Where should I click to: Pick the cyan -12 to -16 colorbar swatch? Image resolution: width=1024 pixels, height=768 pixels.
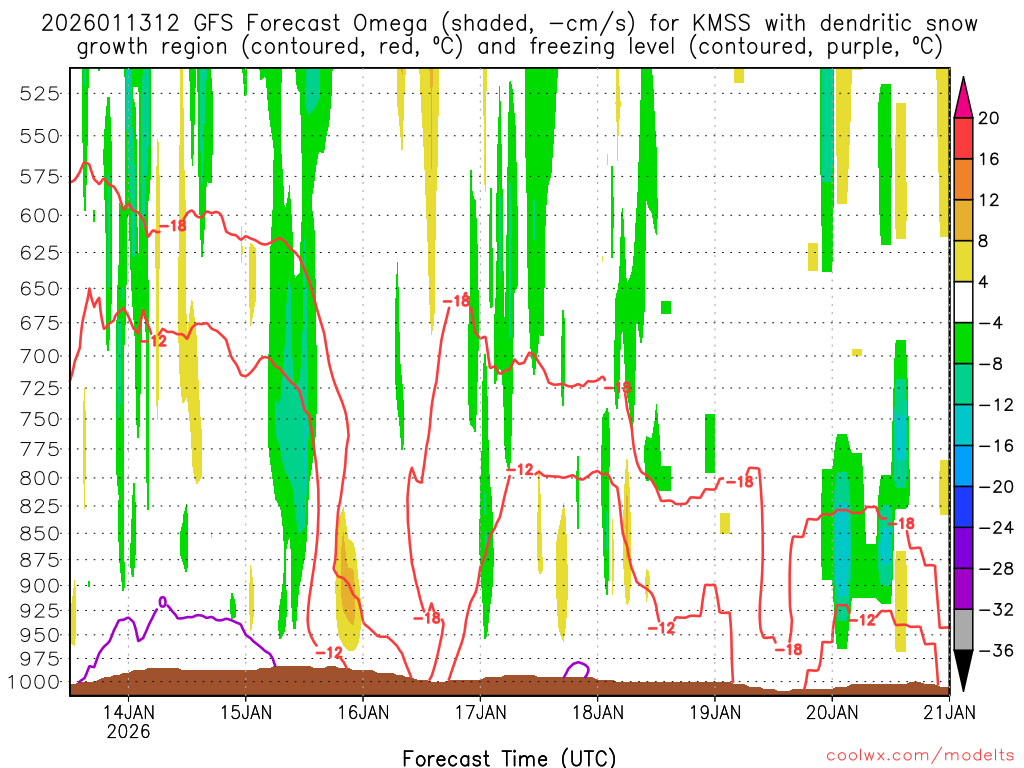click(963, 425)
